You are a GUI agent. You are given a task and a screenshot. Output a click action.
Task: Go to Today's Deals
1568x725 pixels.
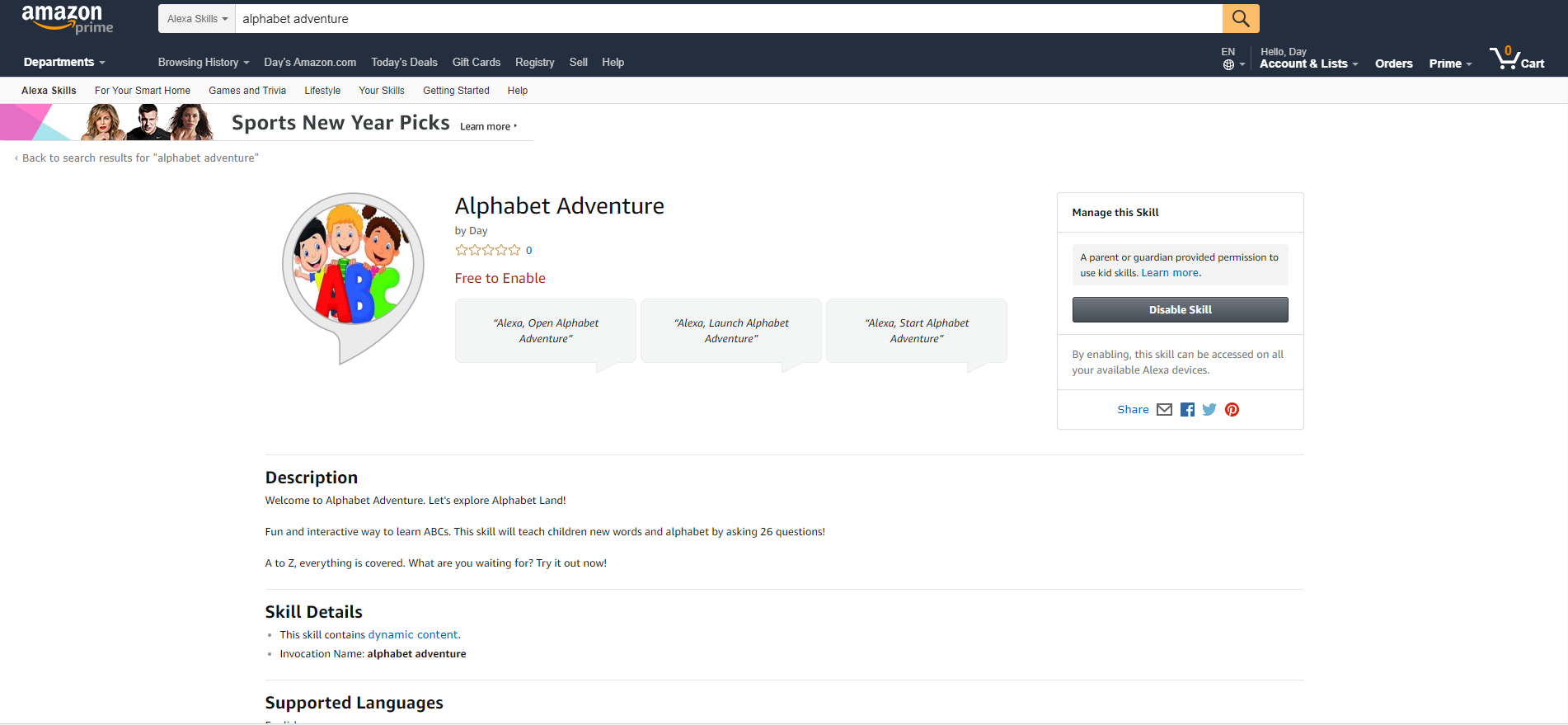pos(404,63)
